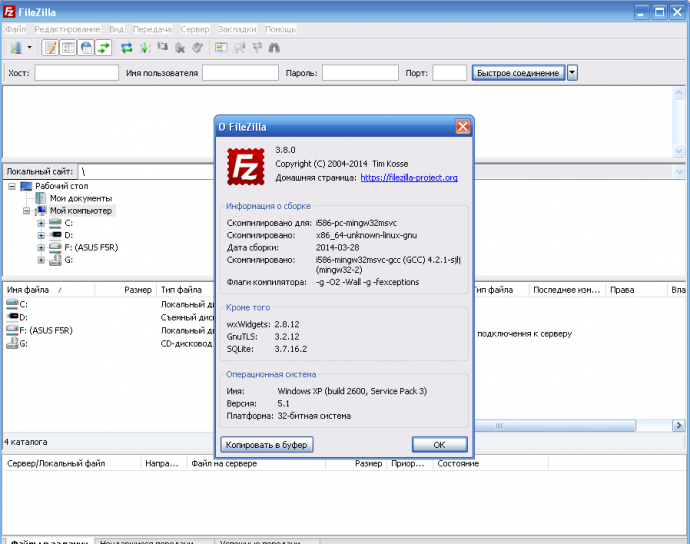Open the filezilla-project.org homepage link
Viewport: 690px width, 544px height.
tap(409, 177)
